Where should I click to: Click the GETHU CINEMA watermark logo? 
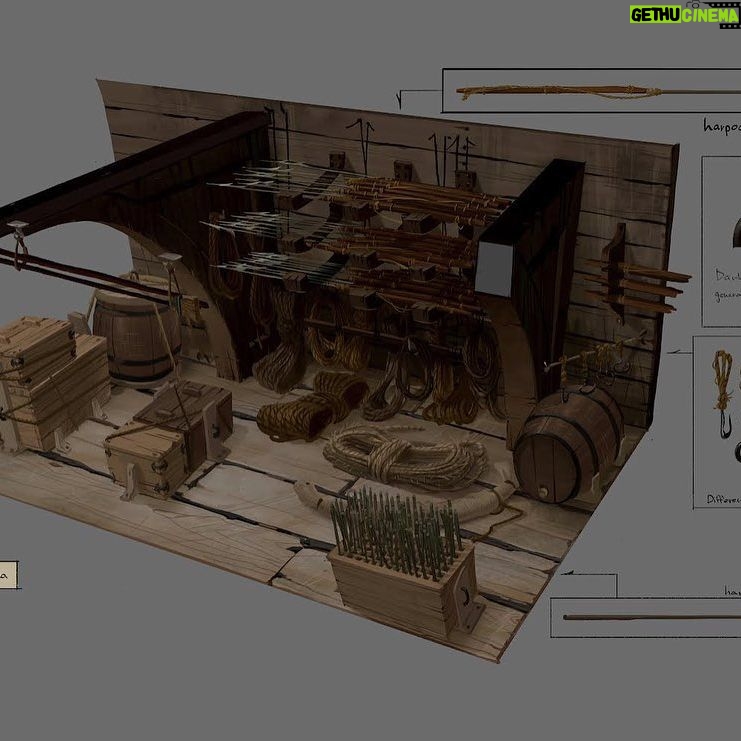685,14
